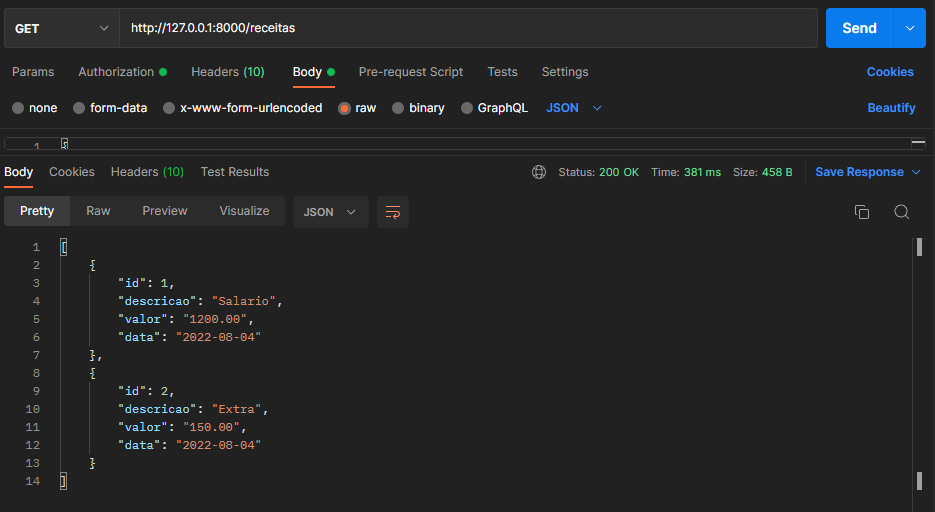Open the request Headers (10) tab
Screen dimensions: 935x512
pyautogui.click(x=228, y=72)
